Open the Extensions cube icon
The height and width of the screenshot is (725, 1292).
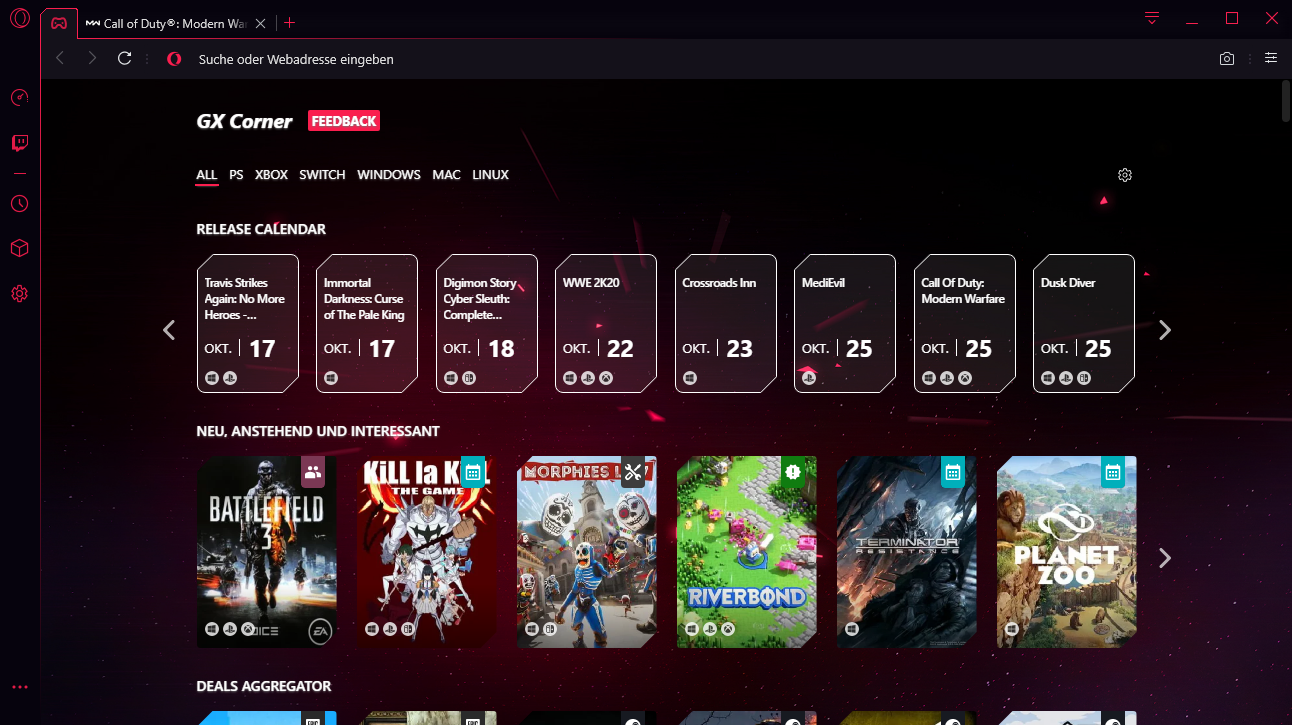tap(20, 248)
